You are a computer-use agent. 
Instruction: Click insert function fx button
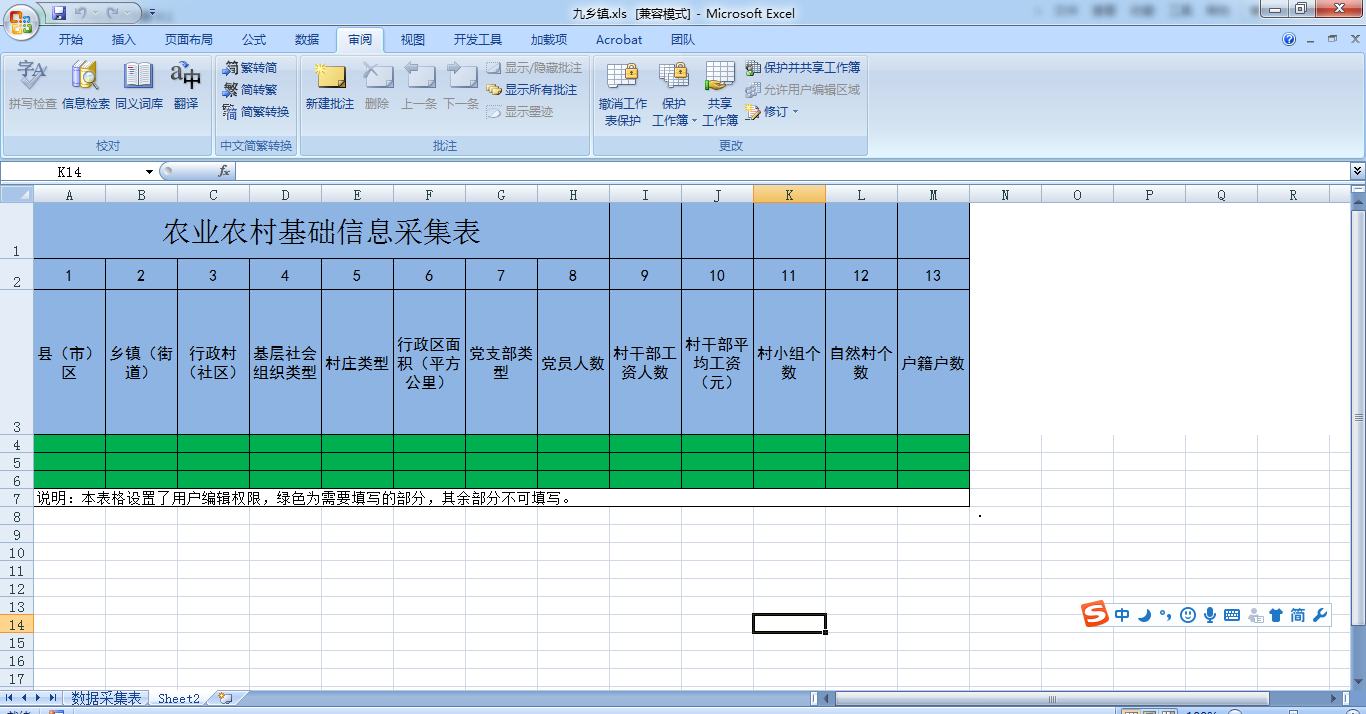224,171
